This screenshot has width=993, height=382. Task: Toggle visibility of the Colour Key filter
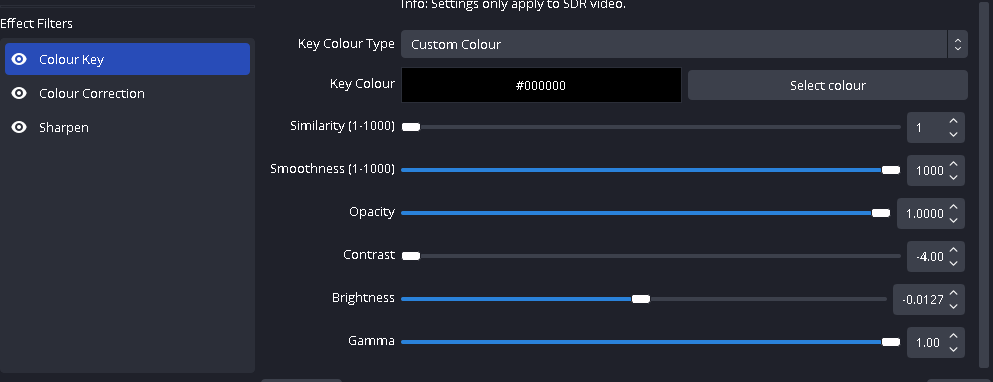click(20, 59)
